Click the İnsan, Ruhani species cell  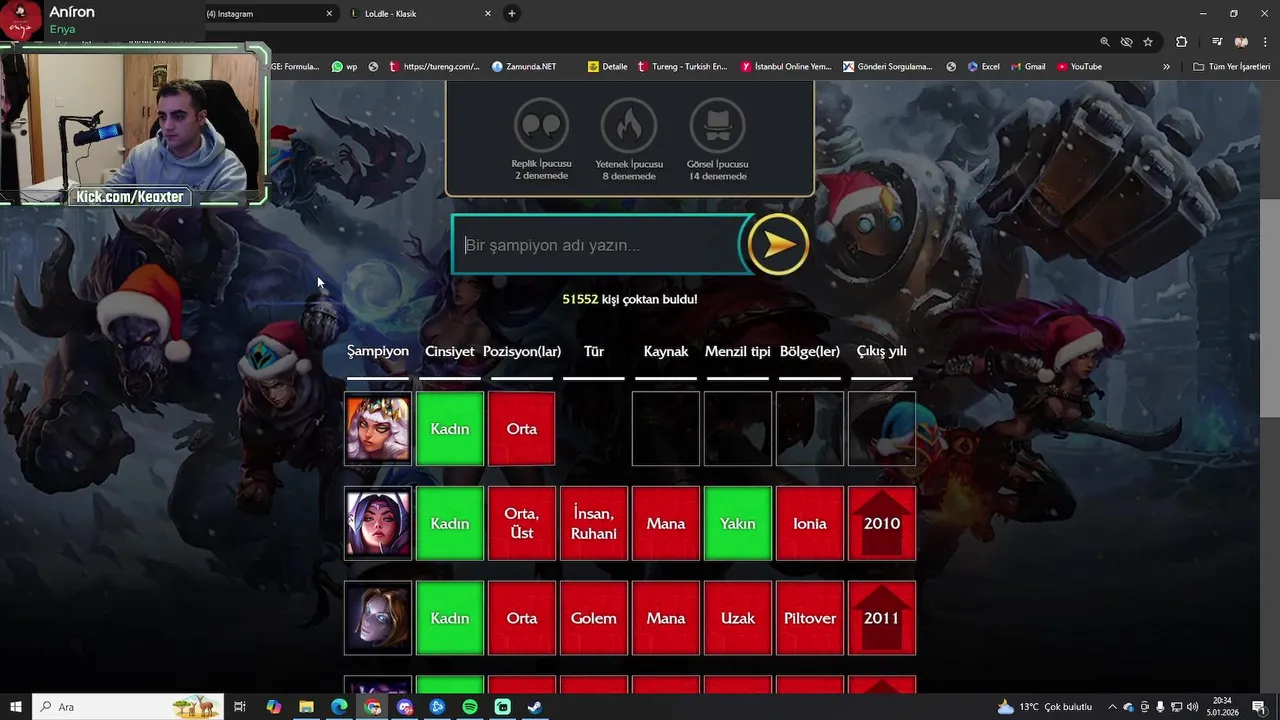(x=594, y=523)
